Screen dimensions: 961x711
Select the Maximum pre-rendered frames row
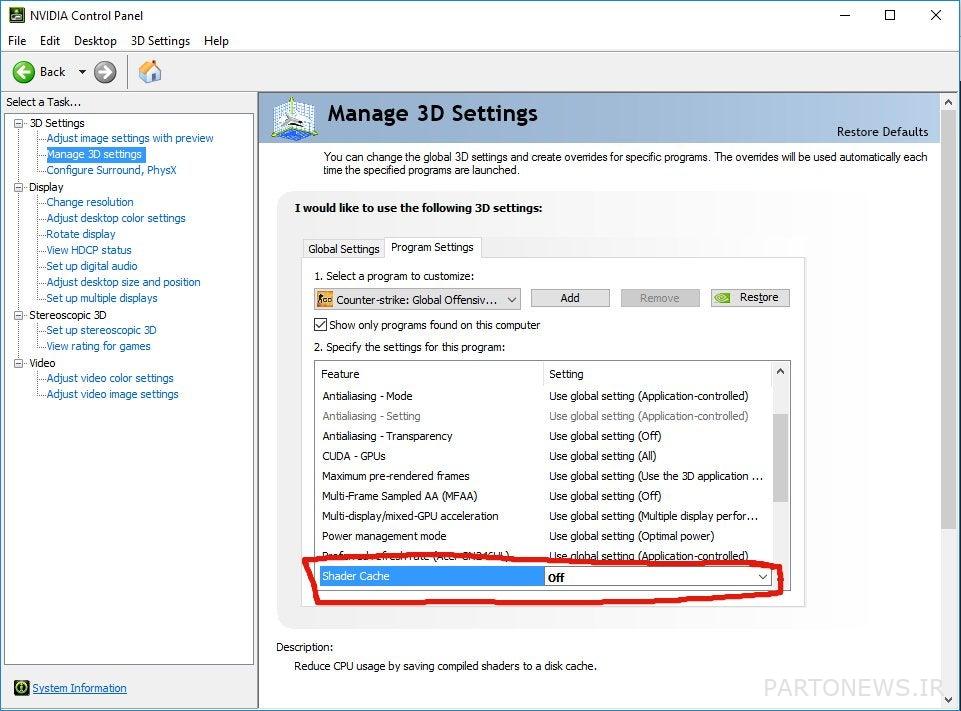click(x=544, y=476)
